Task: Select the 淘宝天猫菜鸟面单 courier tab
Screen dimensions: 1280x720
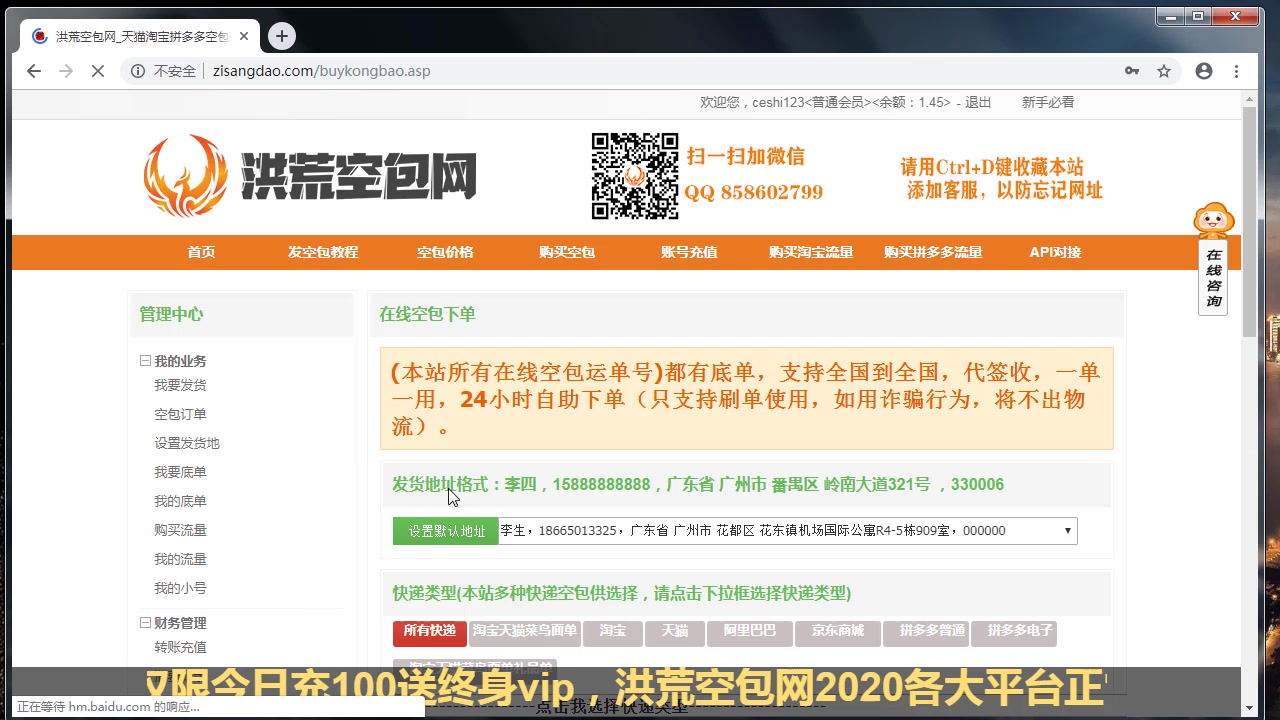Action: click(x=525, y=632)
